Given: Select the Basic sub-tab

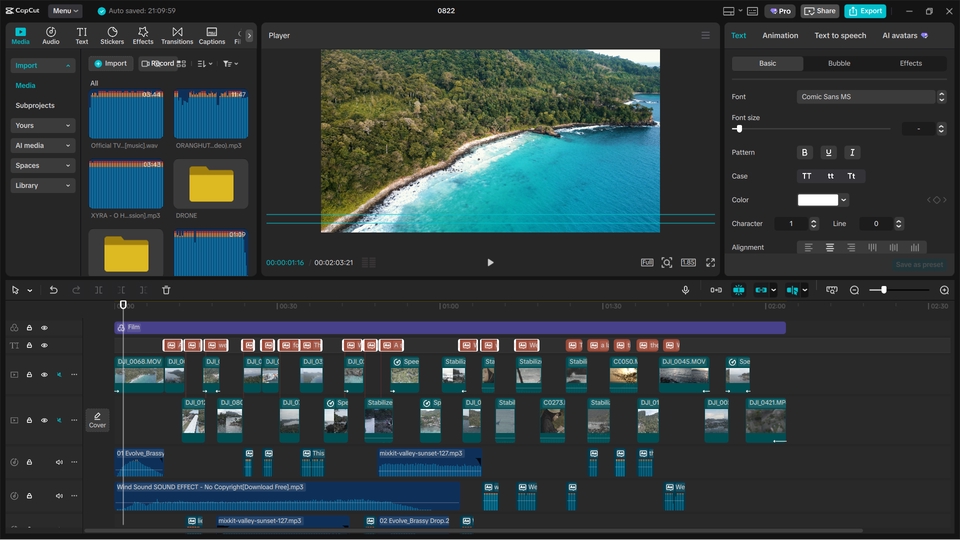Looking at the screenshot, I should (x=767, y=63).
